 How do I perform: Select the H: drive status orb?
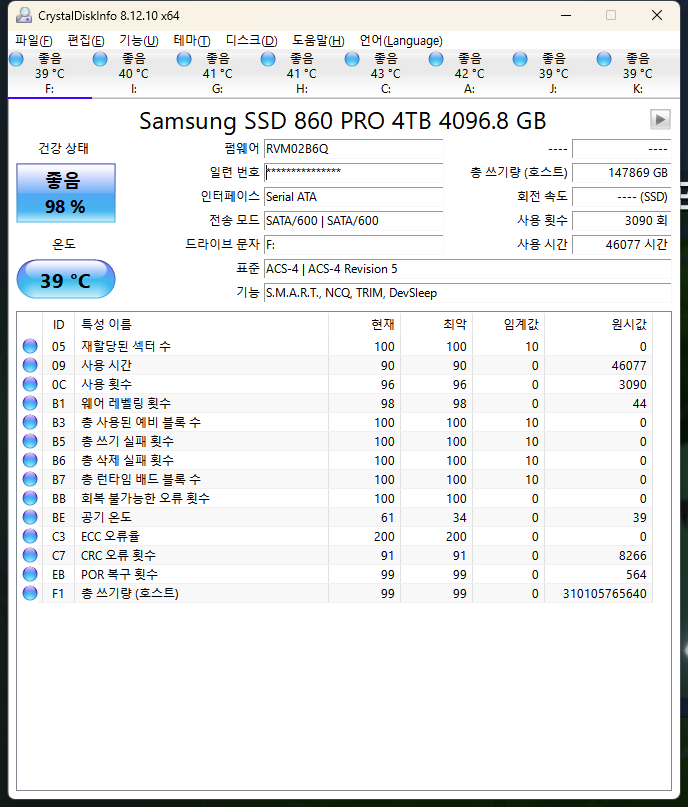pos(268,60)
